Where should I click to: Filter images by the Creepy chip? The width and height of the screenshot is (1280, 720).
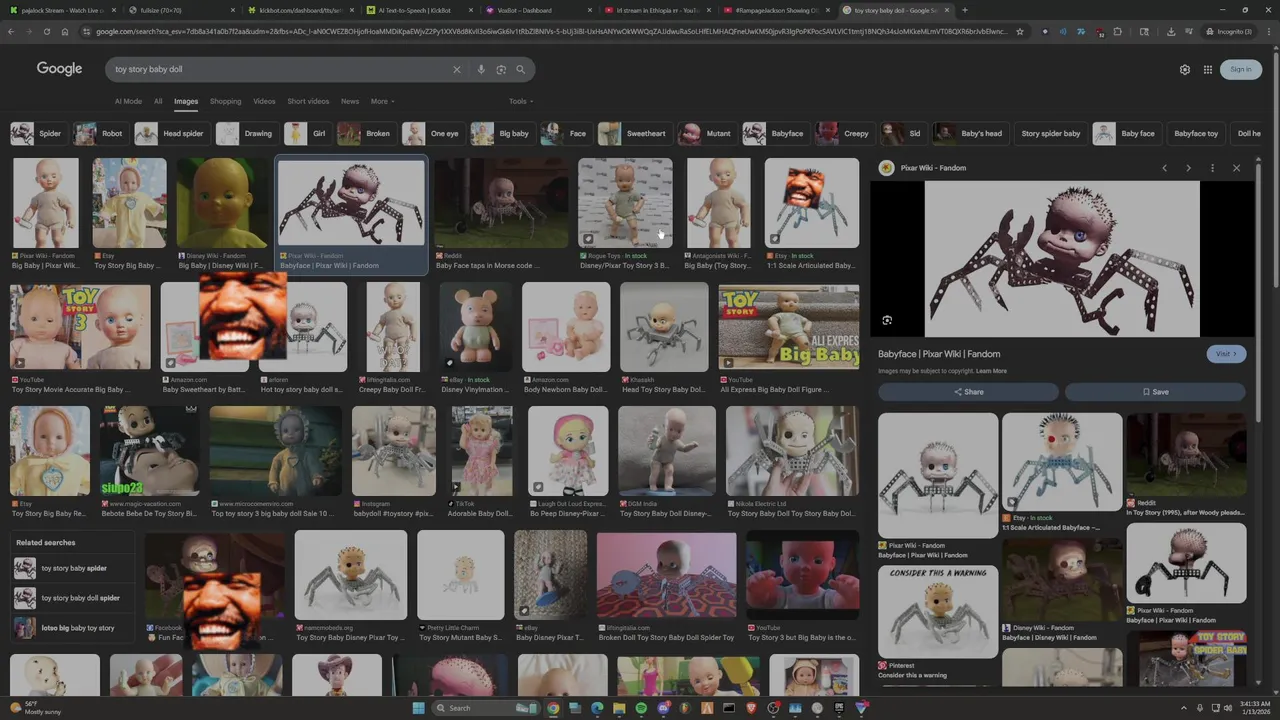(844, 133)
